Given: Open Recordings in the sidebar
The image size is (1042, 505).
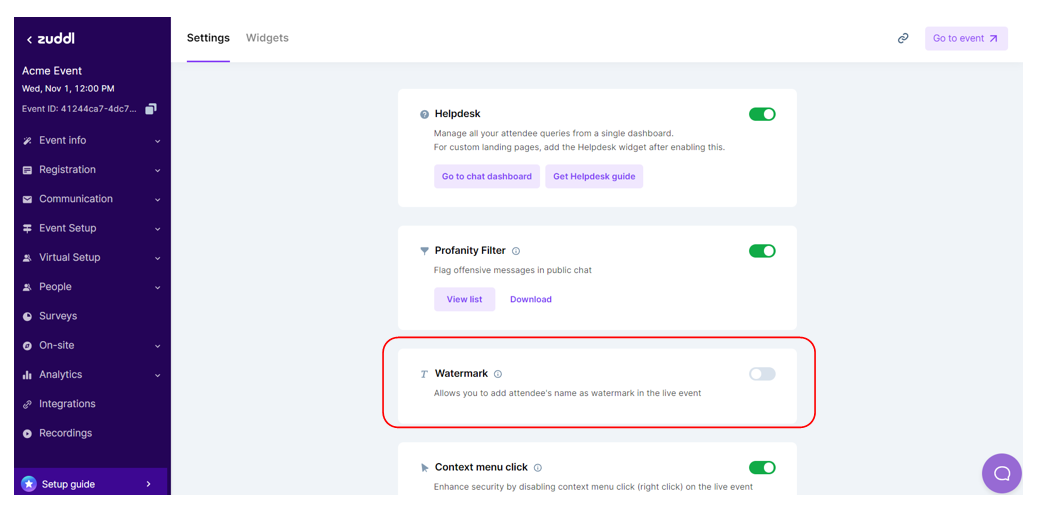Looking at the screenshot, I should click(x=65, y=433).
